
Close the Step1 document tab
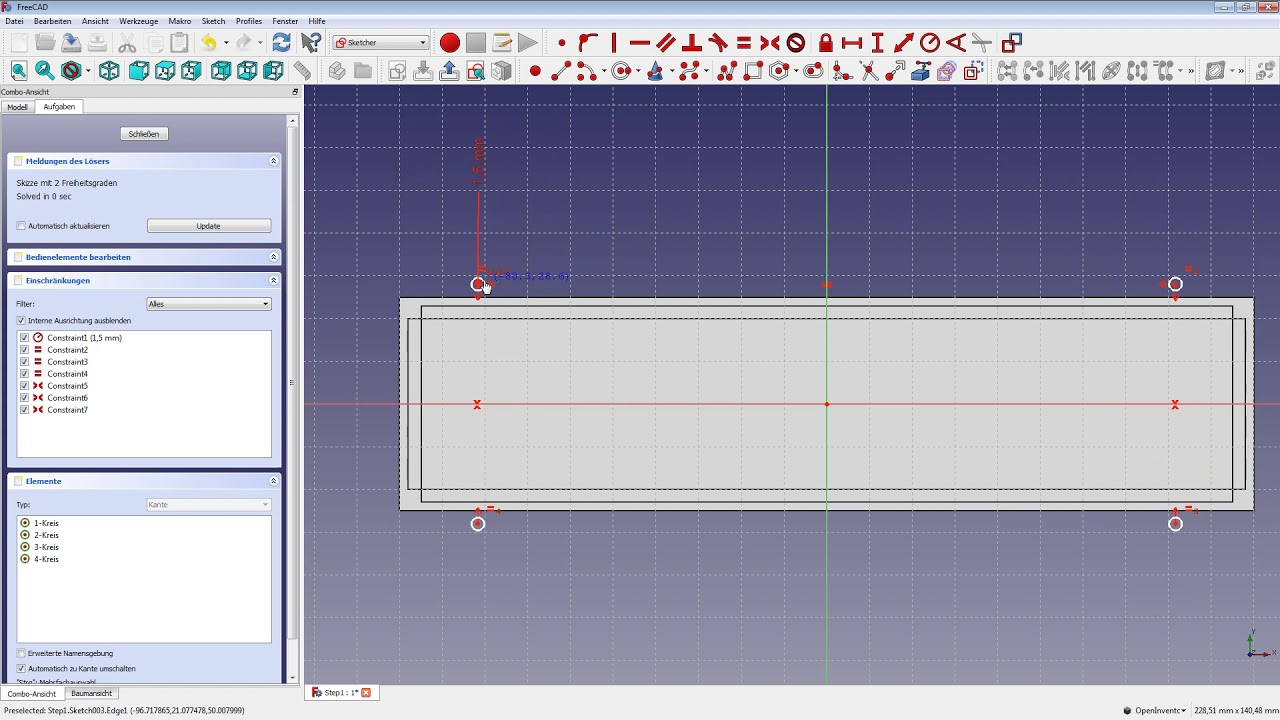click(366, 693)
